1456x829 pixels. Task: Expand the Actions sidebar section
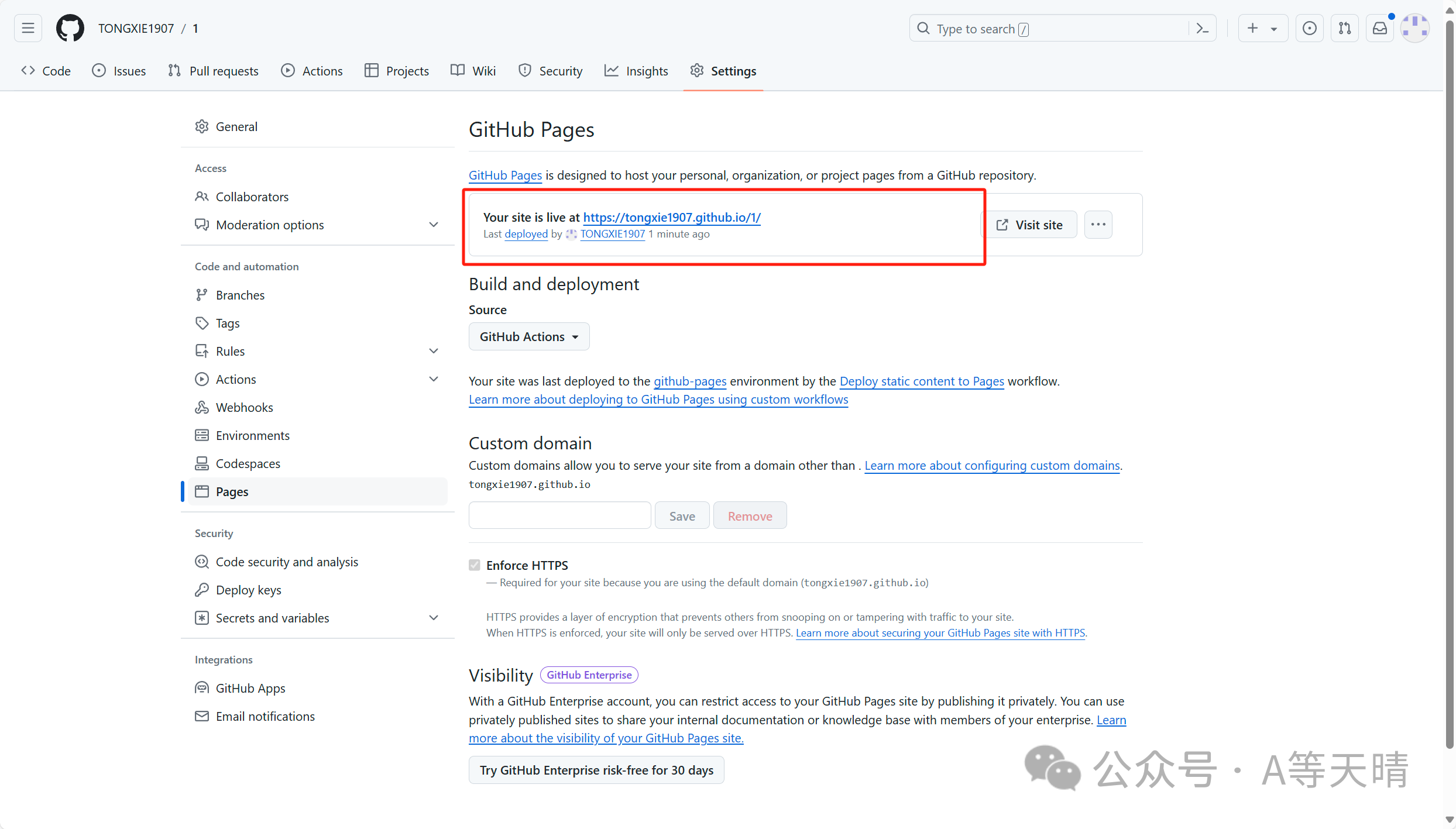pyautogui.click(x=433, y=378)
